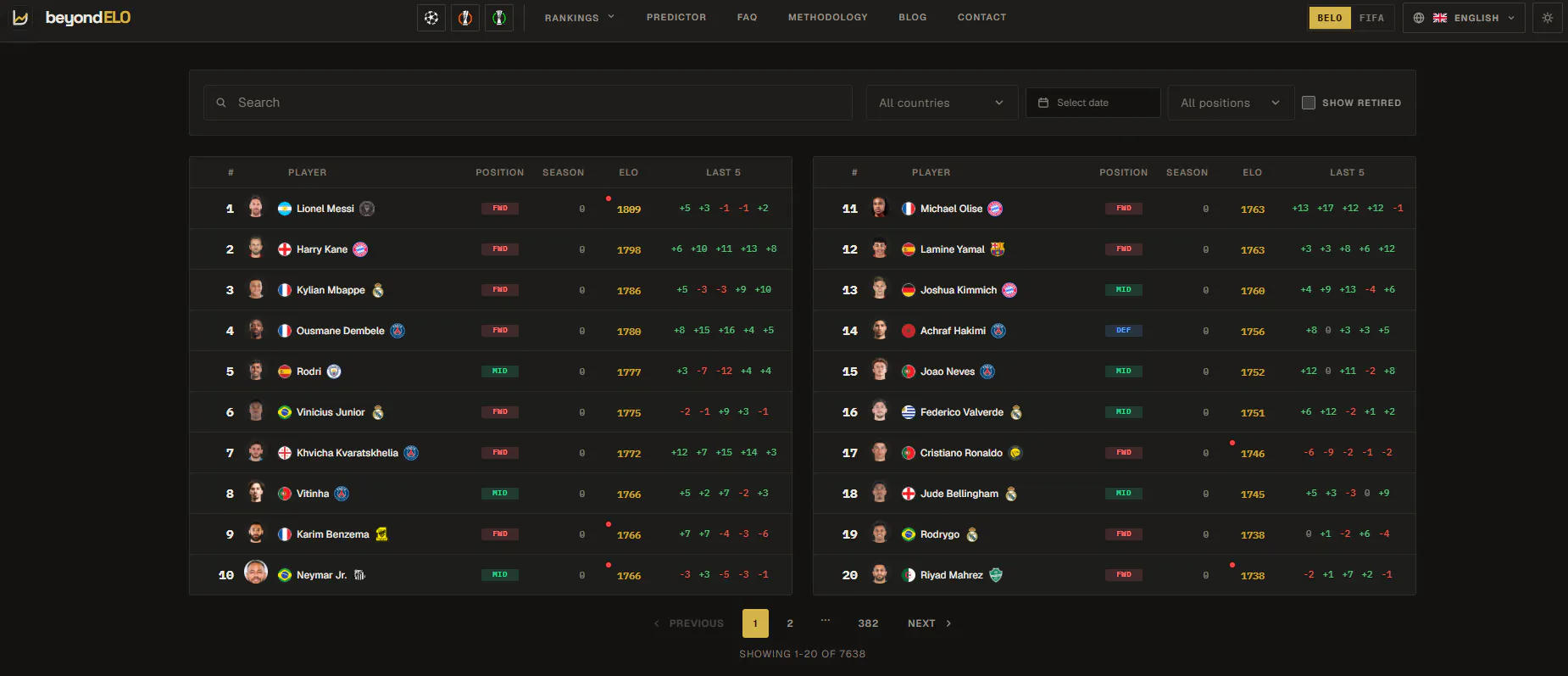
Task: Open the Blog page
Action: coord(913,17)
